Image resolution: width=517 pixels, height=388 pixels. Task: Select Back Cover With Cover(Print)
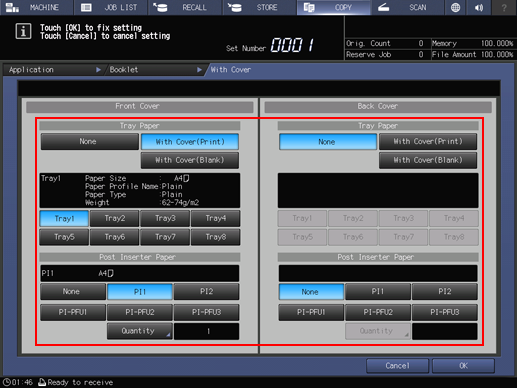pos(428,142)
